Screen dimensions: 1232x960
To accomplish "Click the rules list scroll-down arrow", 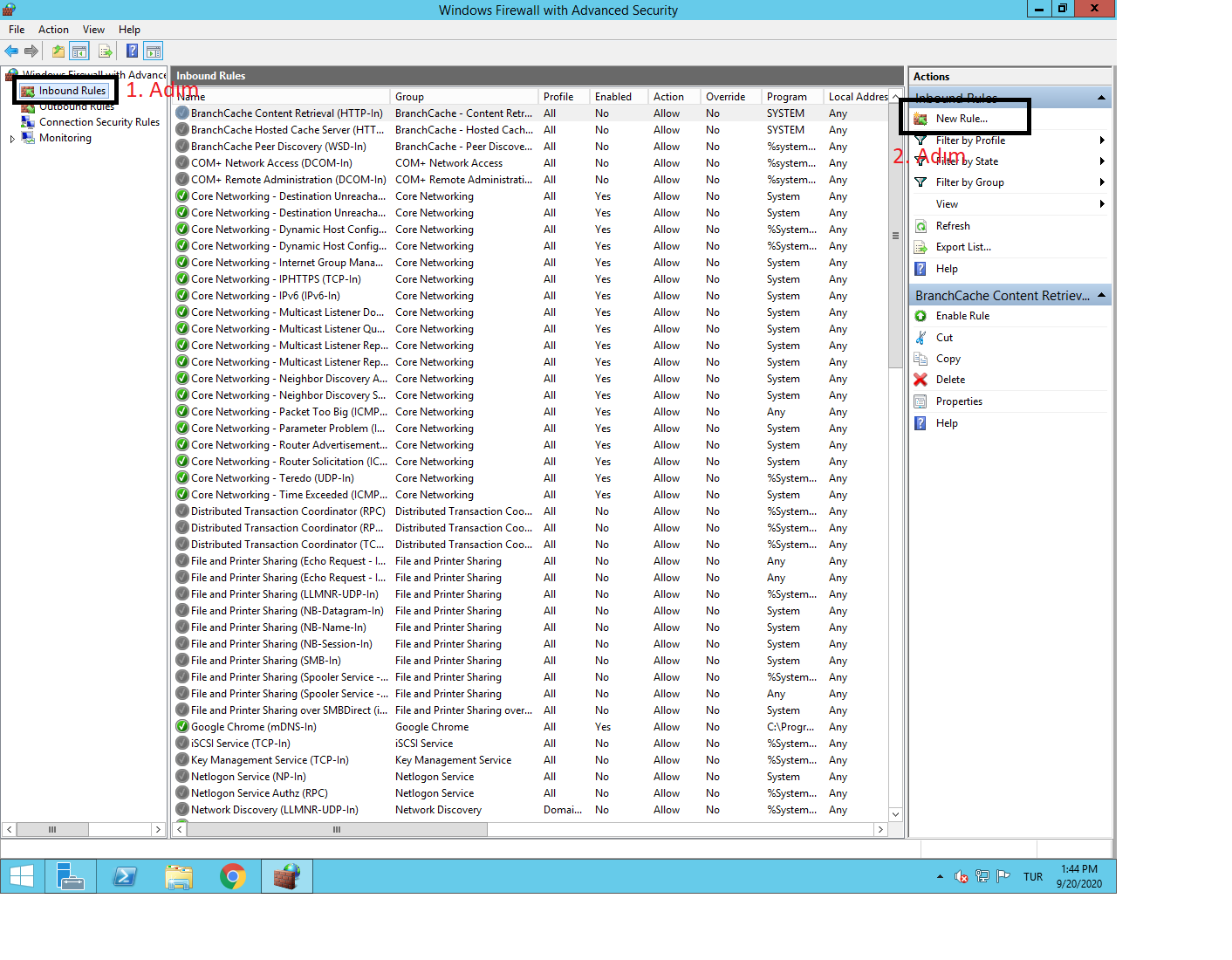I will point(895,814).
